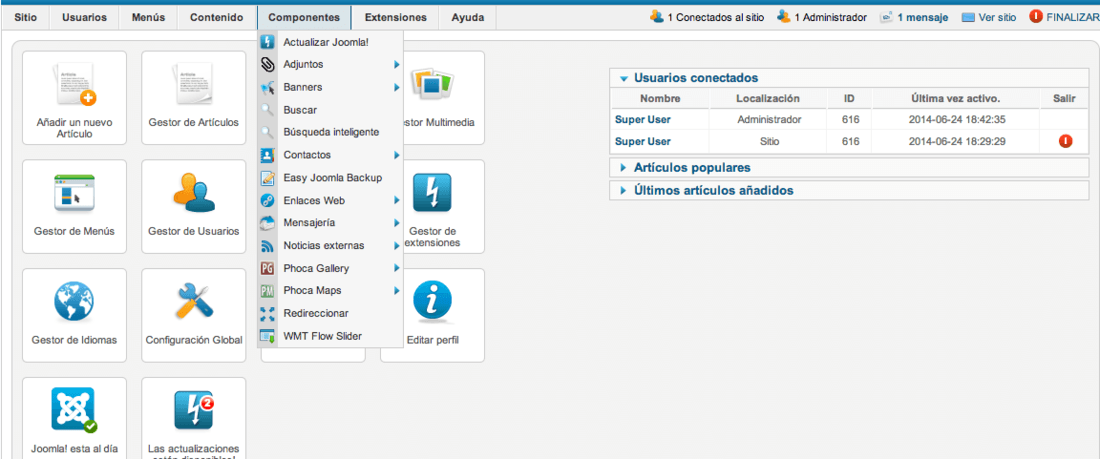Click the FINALIZAR logout link
Screen dimensions: 1100x459
pyautogui.click(x=1072, y=18)
